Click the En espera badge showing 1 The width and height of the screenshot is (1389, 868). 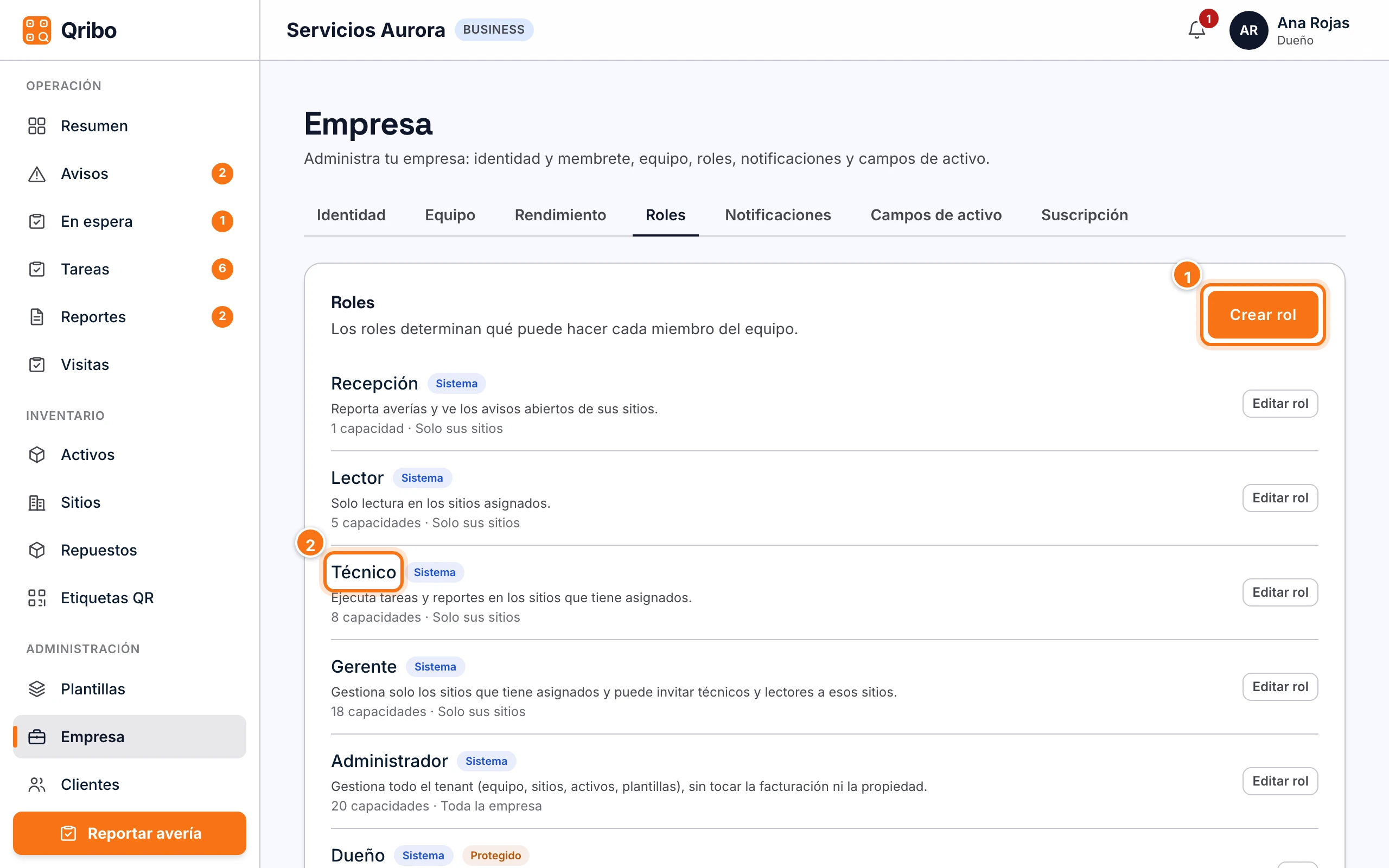coord(222,221)
